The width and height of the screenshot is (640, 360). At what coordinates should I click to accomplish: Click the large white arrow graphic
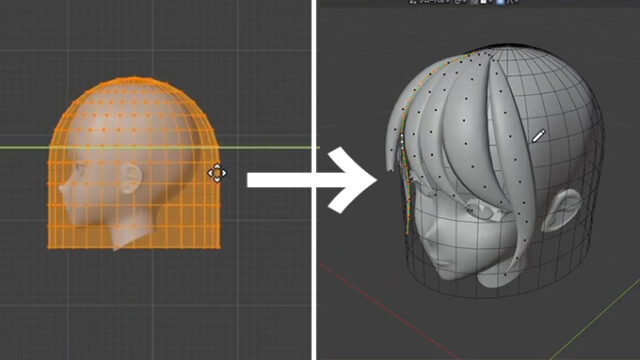click(312, 180)
